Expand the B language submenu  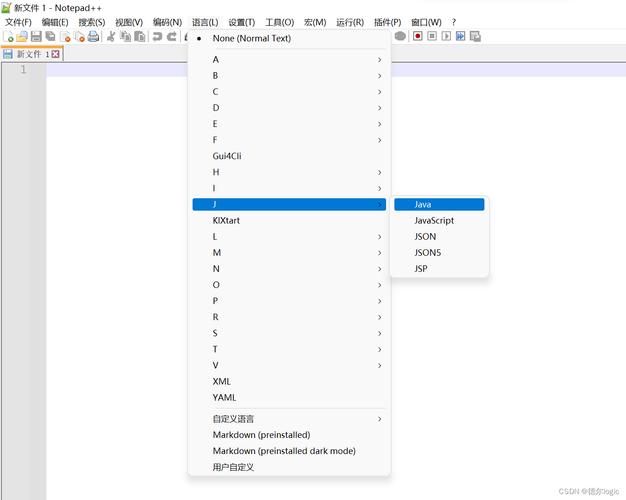pos(289,75)
